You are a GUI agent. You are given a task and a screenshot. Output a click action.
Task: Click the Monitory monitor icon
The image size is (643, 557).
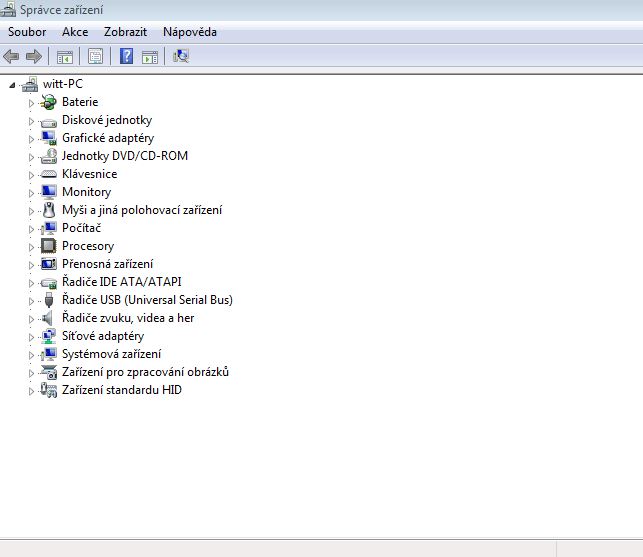pyautogui.click(x=49, y=192)
